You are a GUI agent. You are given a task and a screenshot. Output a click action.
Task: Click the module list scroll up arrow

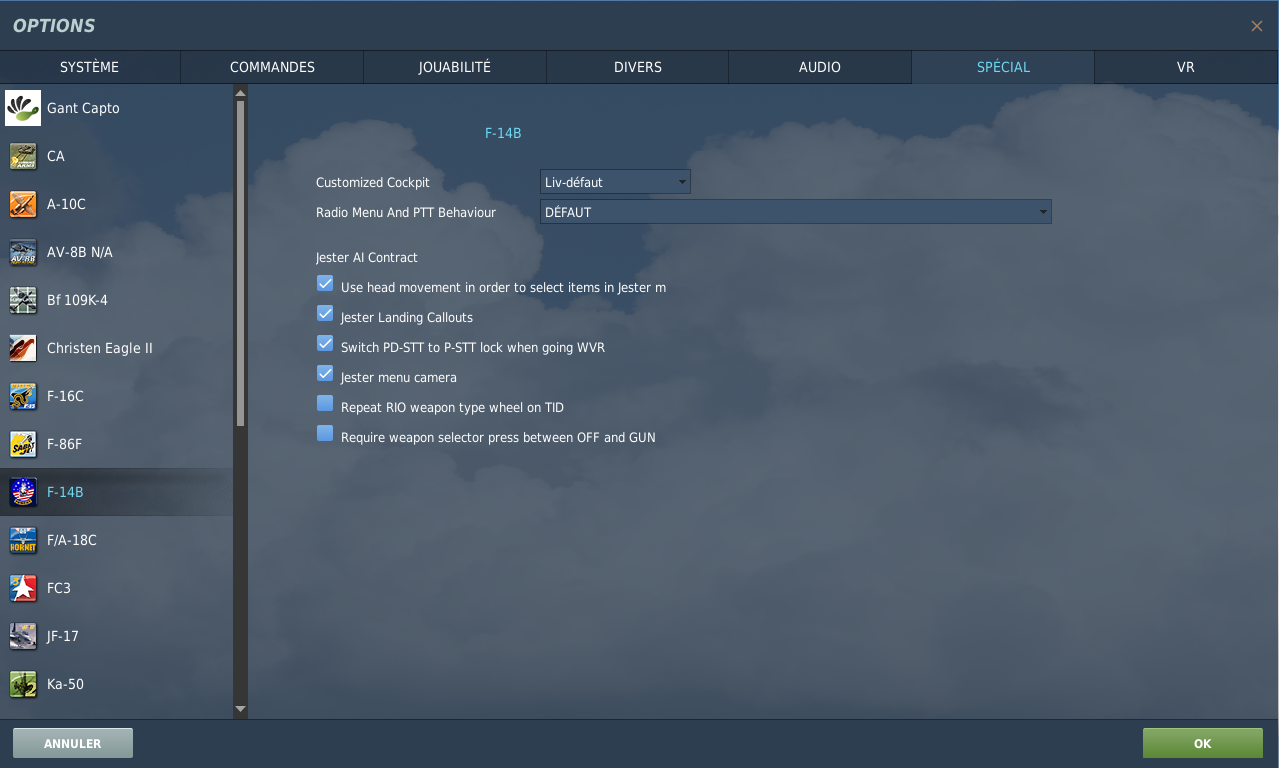point(240,93)
